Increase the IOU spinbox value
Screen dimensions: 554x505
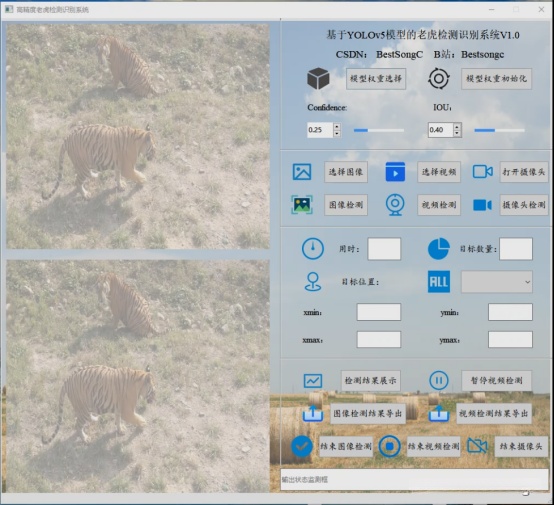pos(458,127)
